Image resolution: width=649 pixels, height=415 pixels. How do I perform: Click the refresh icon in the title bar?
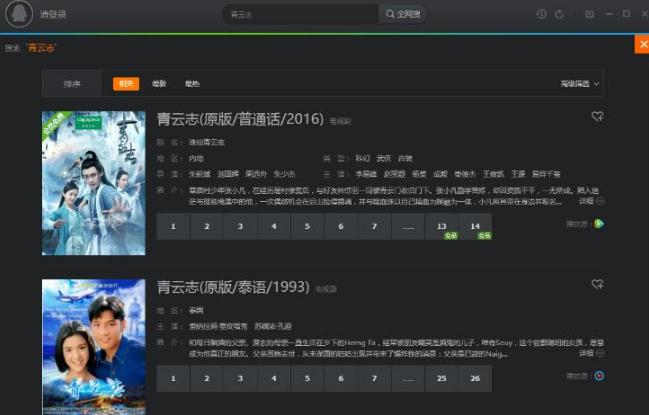point(559,14)
